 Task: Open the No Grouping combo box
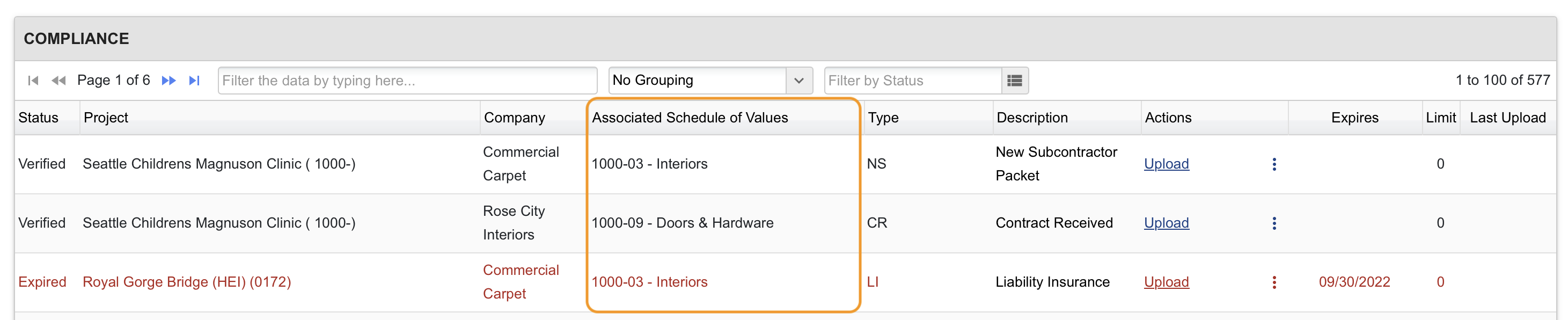coord(710,81)
